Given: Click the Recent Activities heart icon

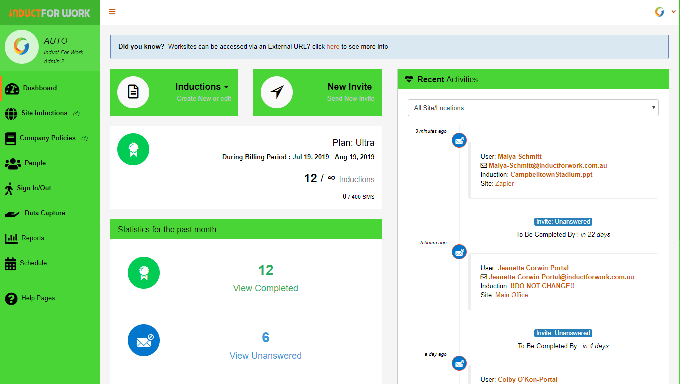Looking at the screenshot, I should tap(409, 79).
